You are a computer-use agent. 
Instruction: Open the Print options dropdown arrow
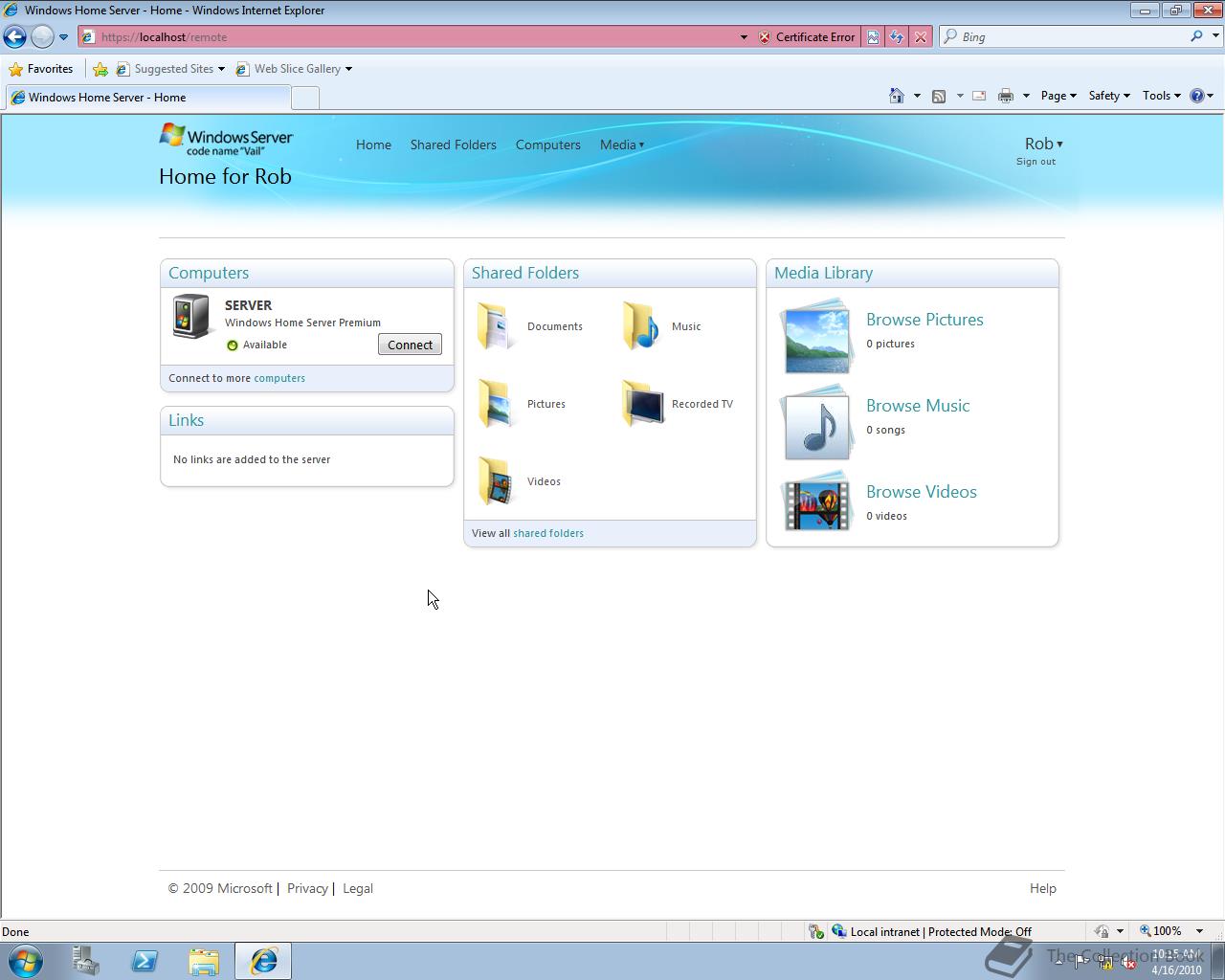click(1026, 96)
